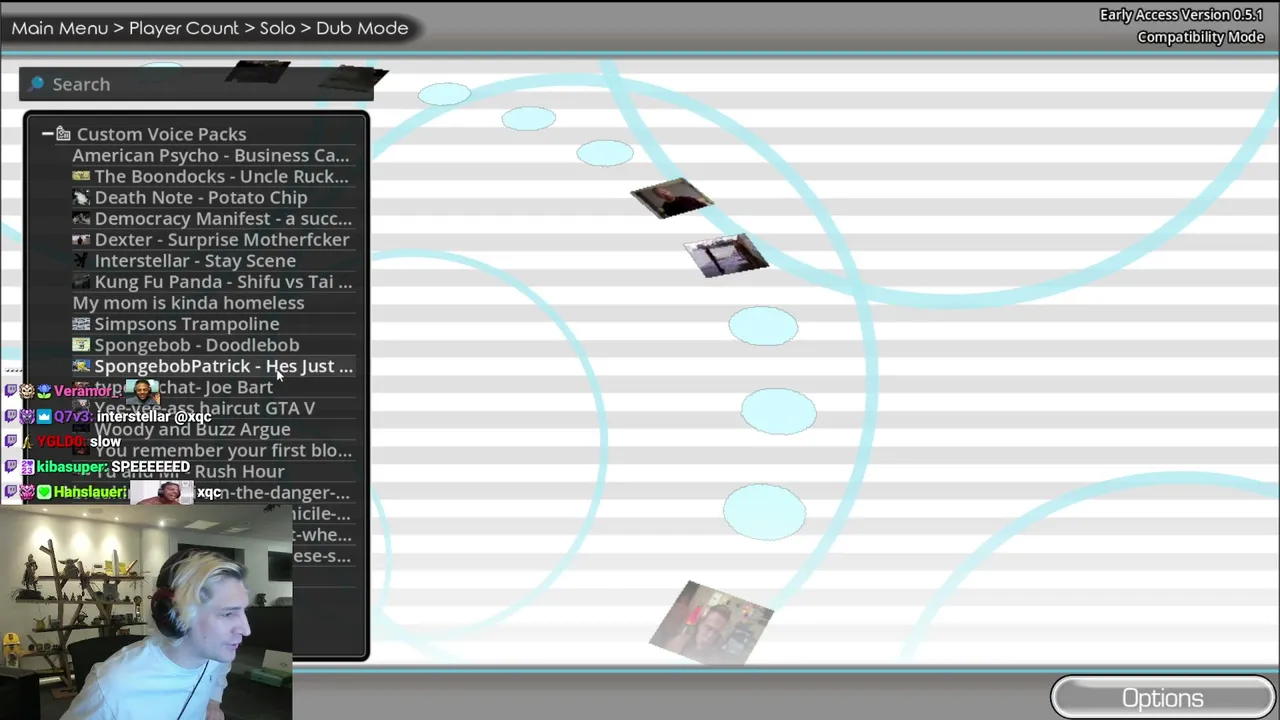1280x720 pixels.
Task: Jump to Solo in the breadcrumb path
Action: click(277, 28)
